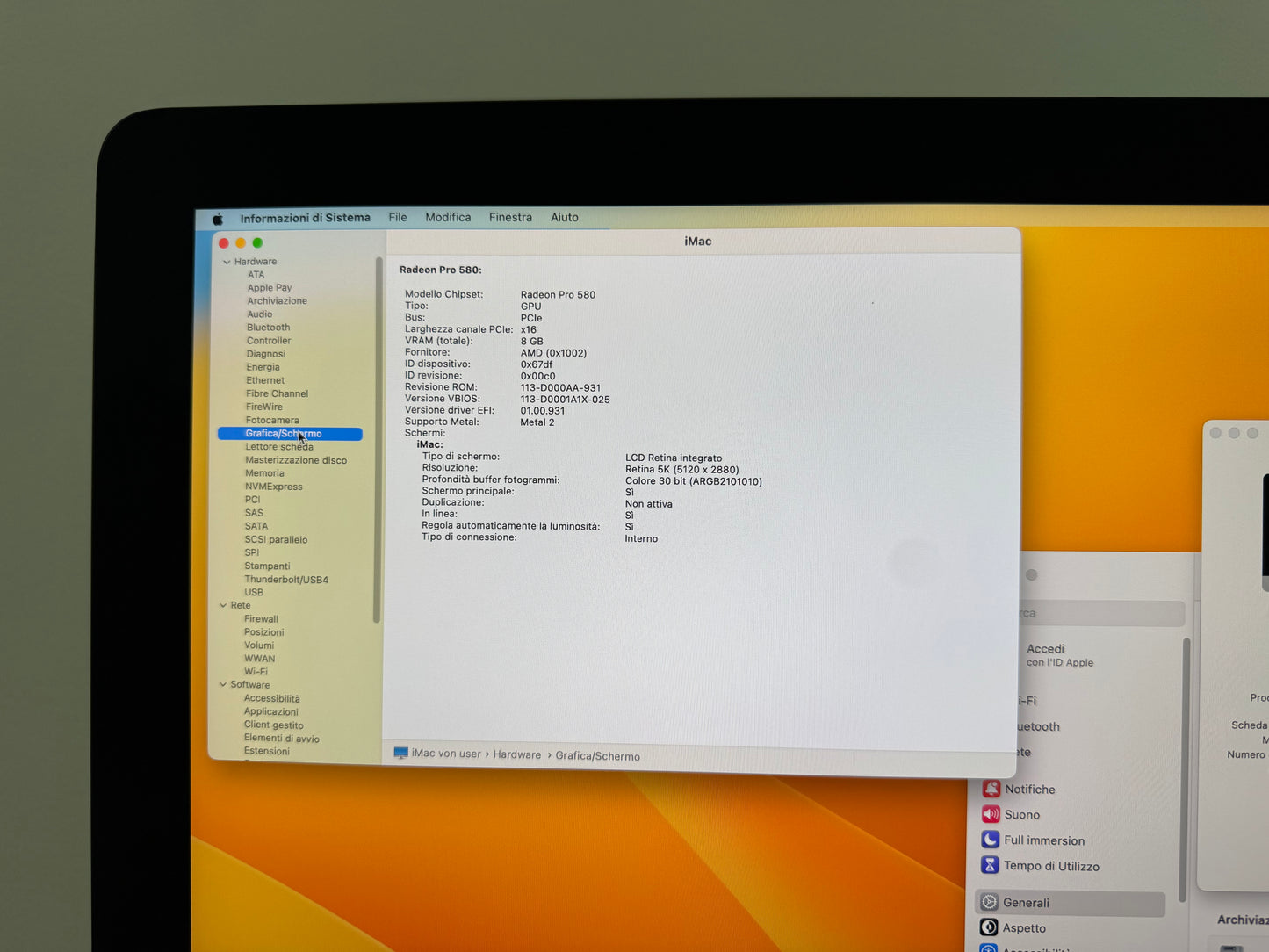This screenshot has width=1269, height=952.
Task: Collapse the Hardware section
Action: [x=227, y=262]
